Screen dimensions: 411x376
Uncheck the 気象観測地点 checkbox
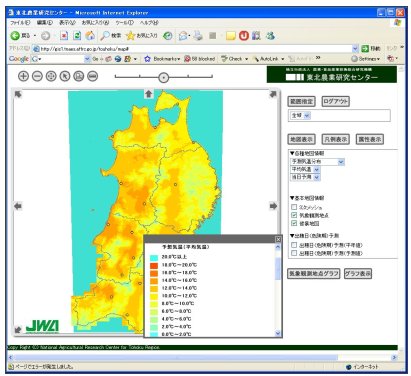(294, 215)
